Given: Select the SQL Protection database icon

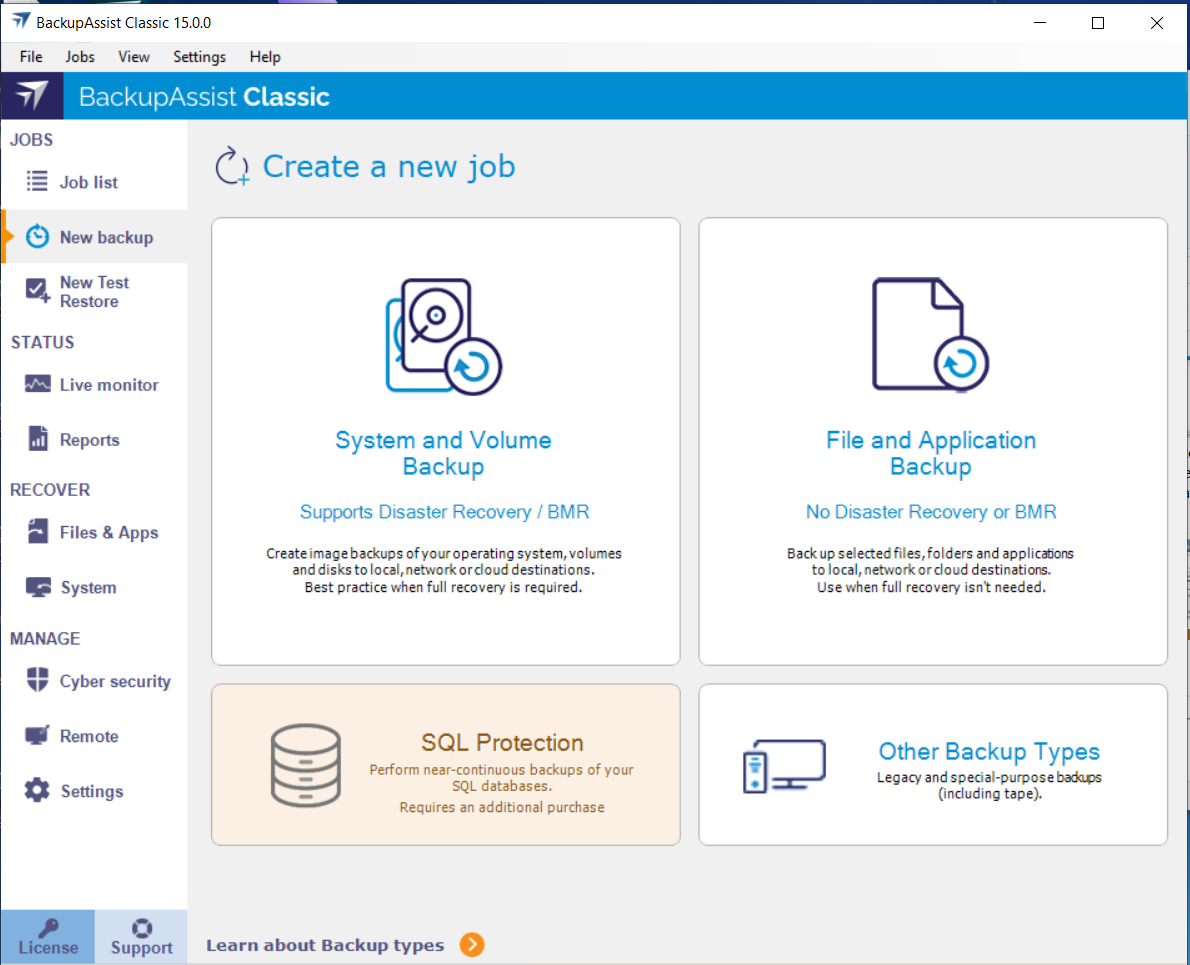Looking at the screenshot, I should [305, 765].
